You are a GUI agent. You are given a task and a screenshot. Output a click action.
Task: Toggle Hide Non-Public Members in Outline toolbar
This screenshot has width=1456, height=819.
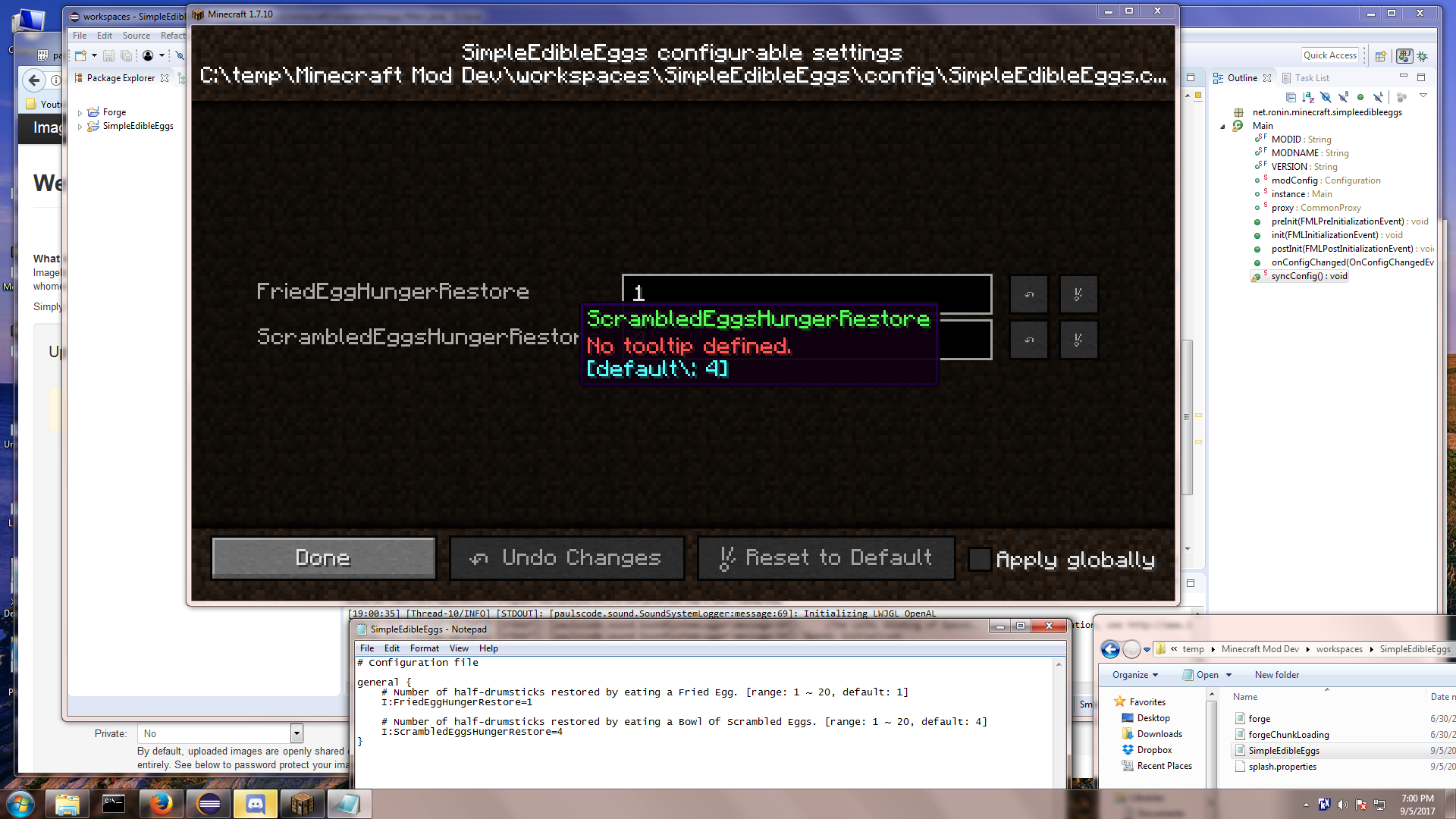pos(1360,97)
